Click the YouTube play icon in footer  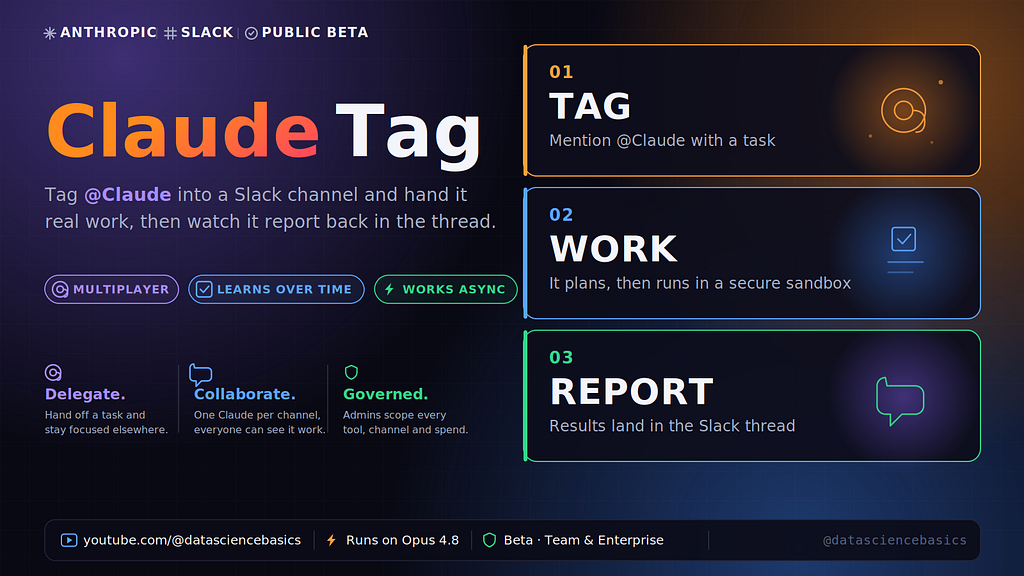[x=69, y=540]
